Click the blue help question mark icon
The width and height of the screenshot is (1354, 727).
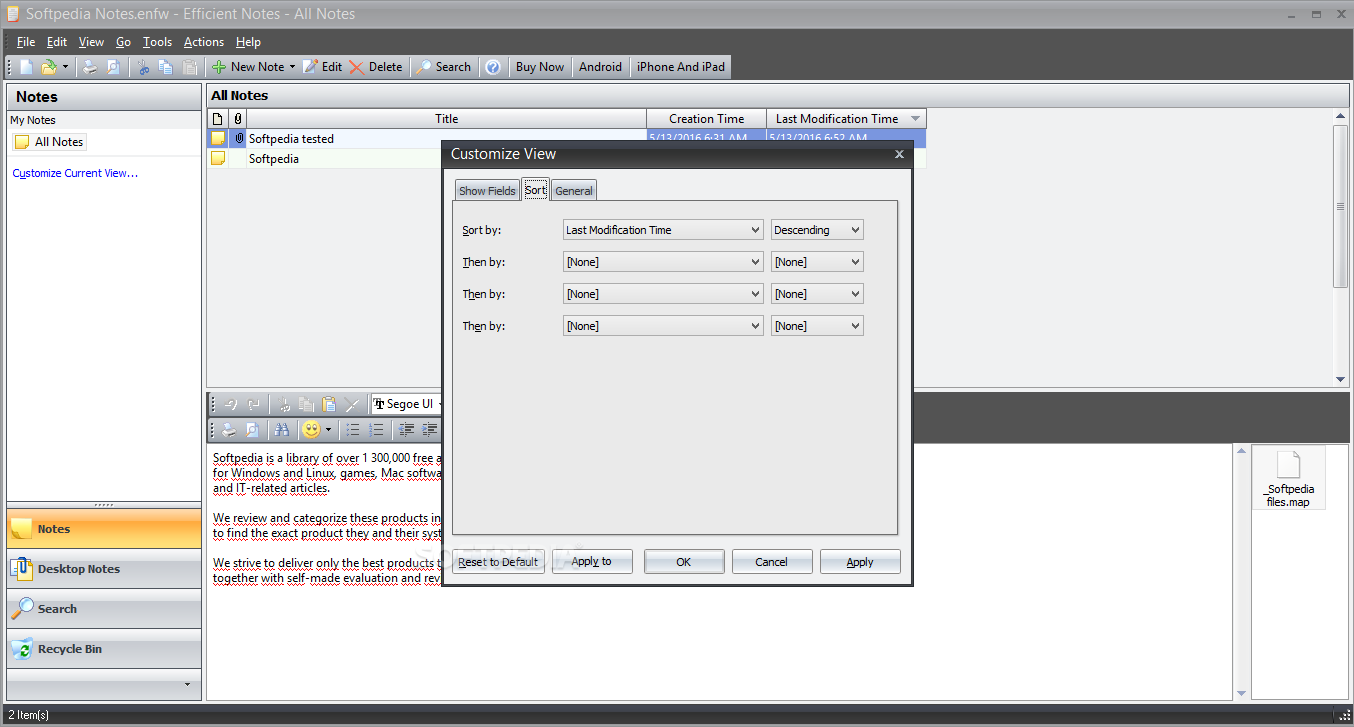493,67
